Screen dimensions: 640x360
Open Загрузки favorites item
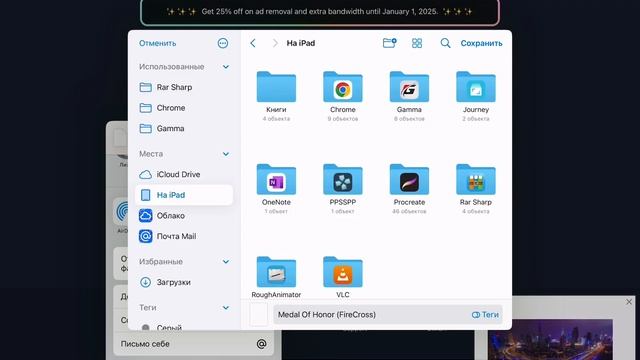184,282
